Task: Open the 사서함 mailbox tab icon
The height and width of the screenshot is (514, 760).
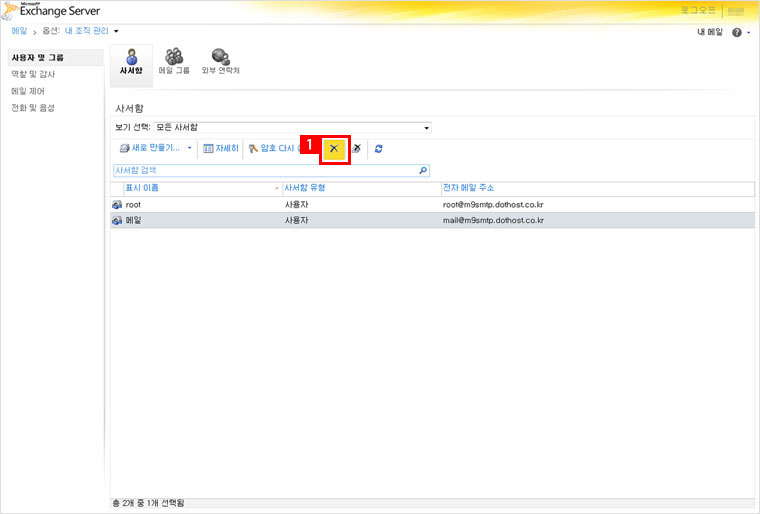Action: tap(132, 62)
